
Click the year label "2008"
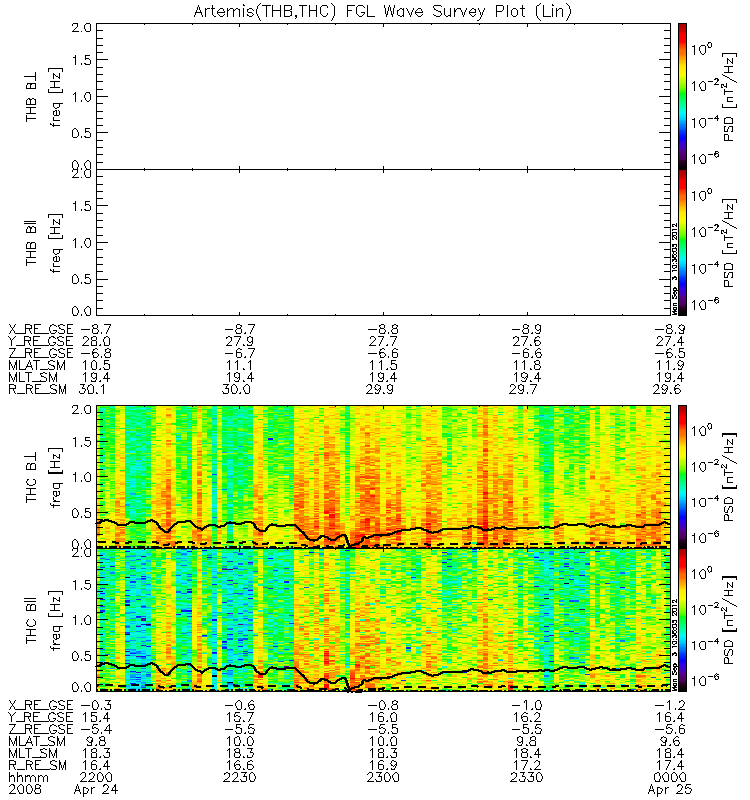(25, 790)
